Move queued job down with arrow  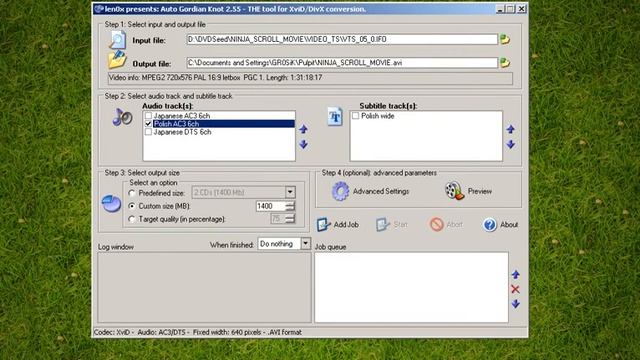516,304
